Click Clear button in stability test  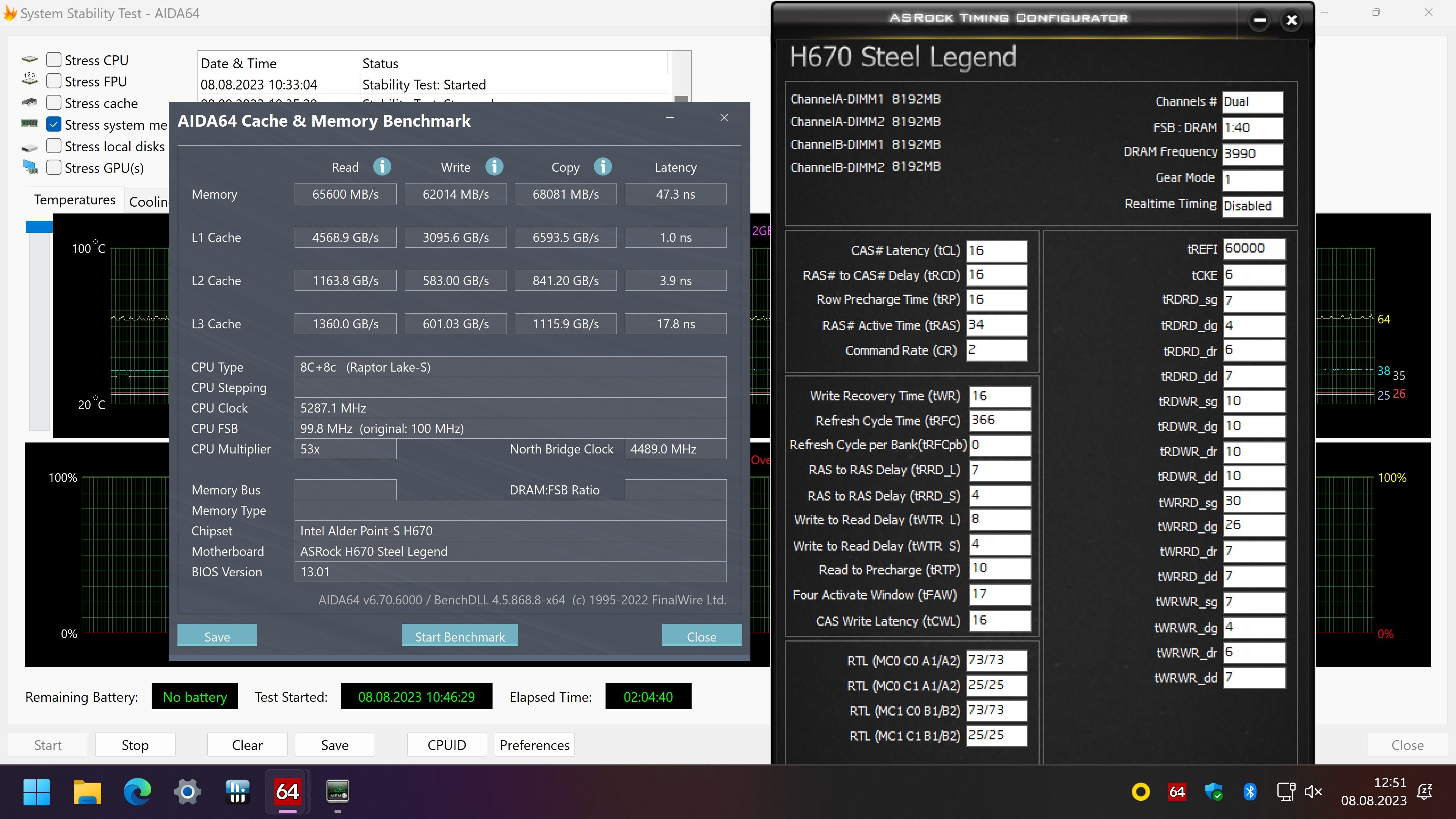tap(247, 745)
